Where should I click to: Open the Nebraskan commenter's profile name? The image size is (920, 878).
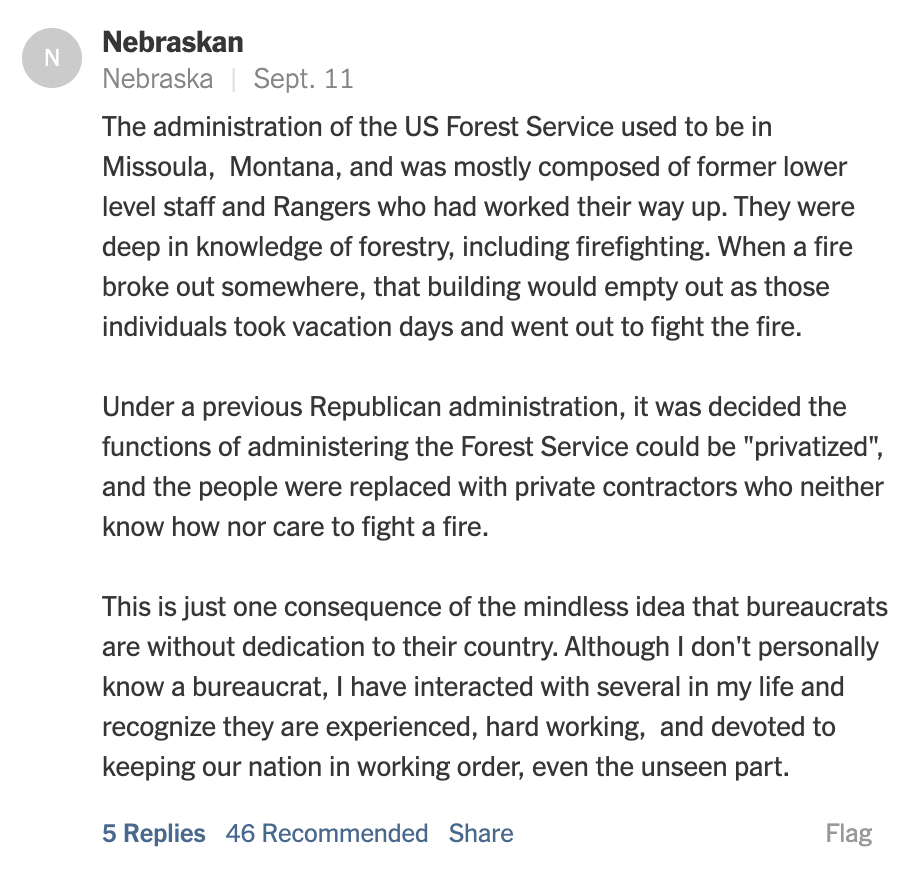(x=173, y=42)
